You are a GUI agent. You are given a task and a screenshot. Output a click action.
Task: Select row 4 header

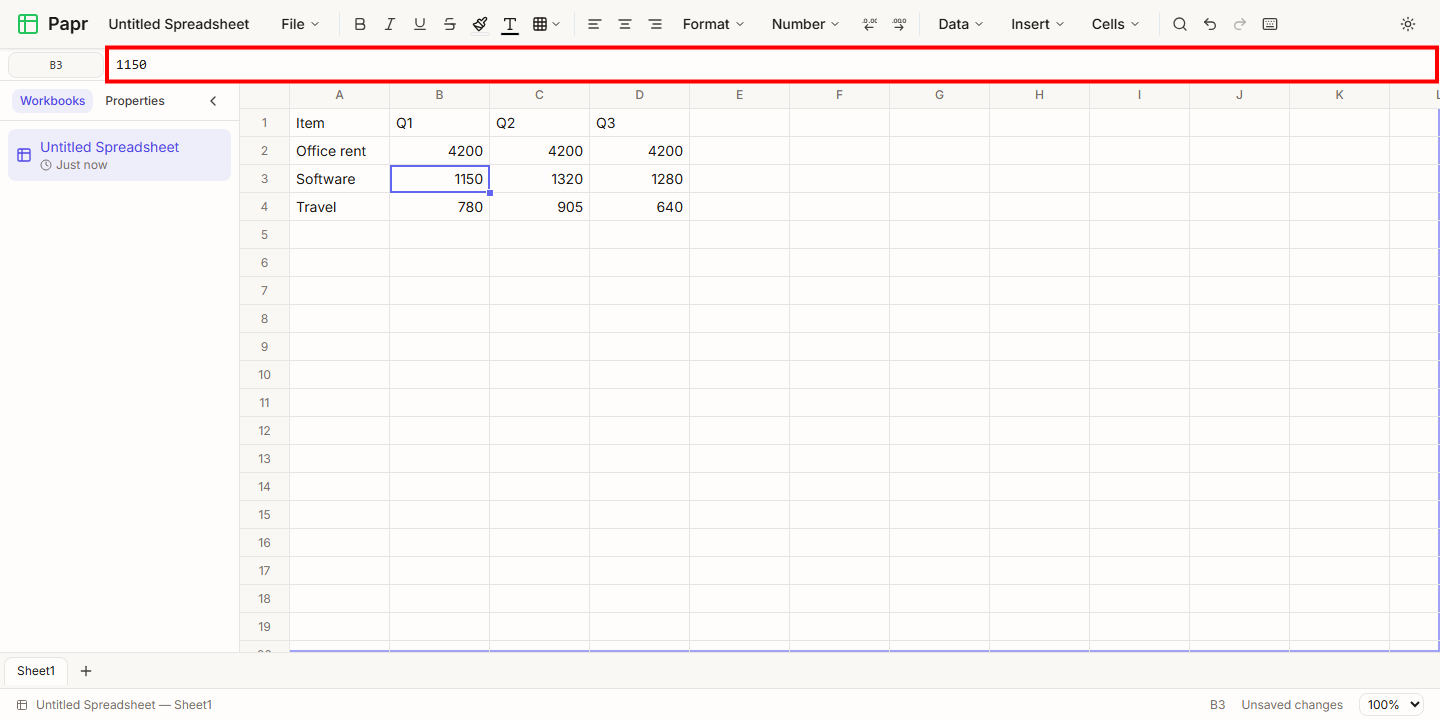265,207
